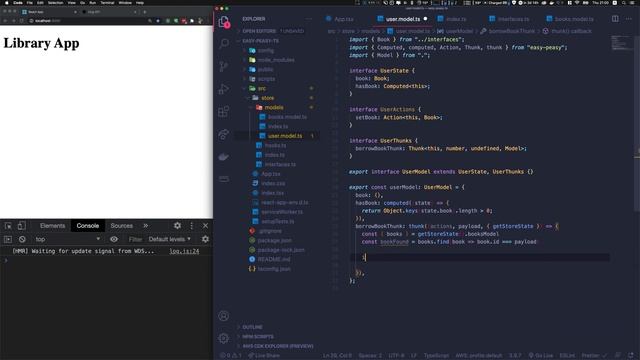Collapse the store folder
This screenshot has height=360, width=640.
(x=267, y=98)
